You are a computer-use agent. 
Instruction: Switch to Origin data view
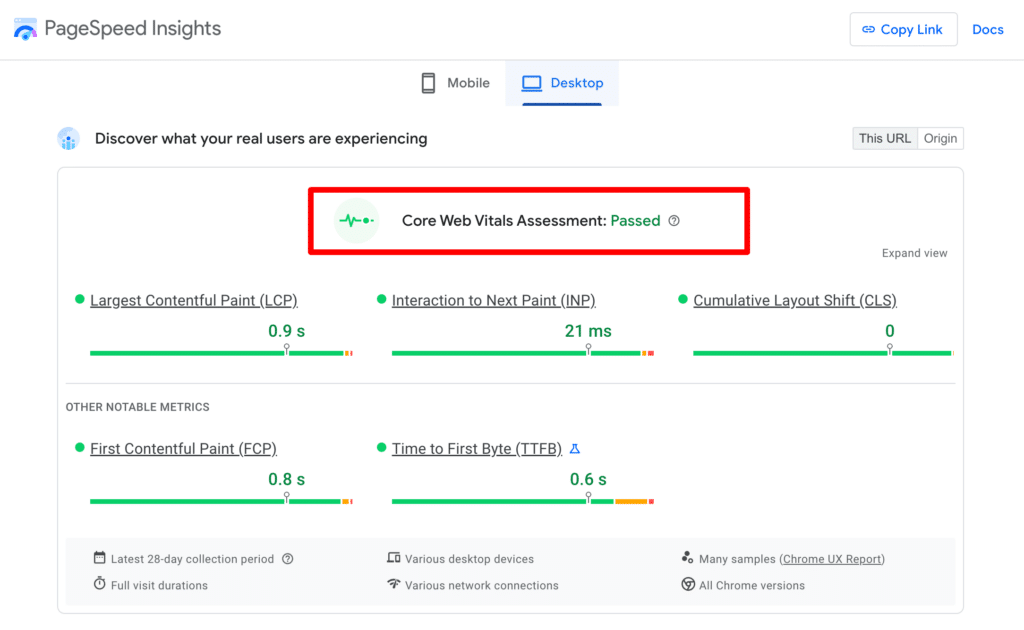(x=940, y=138)
